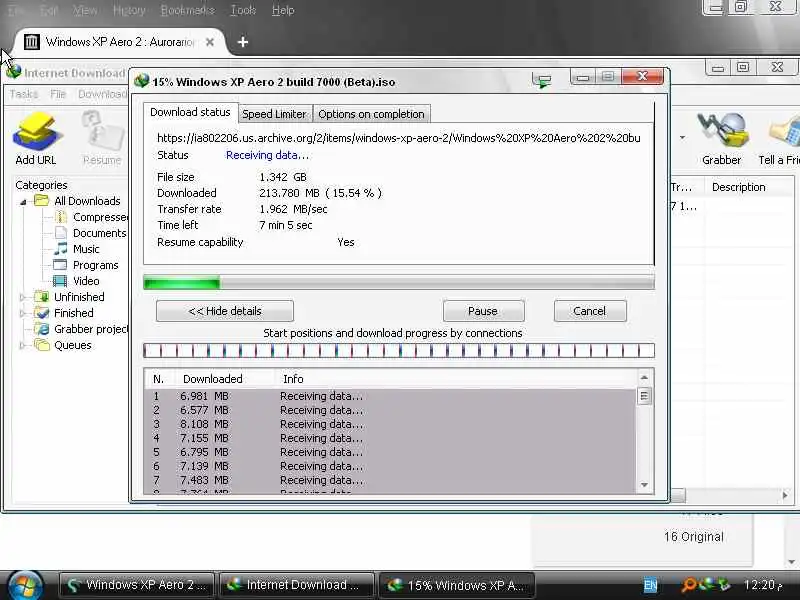The image size is (800, 600).
Task: Click the connections list scroll up arrow
Action: pyautogui.click(x=644, y=378)
